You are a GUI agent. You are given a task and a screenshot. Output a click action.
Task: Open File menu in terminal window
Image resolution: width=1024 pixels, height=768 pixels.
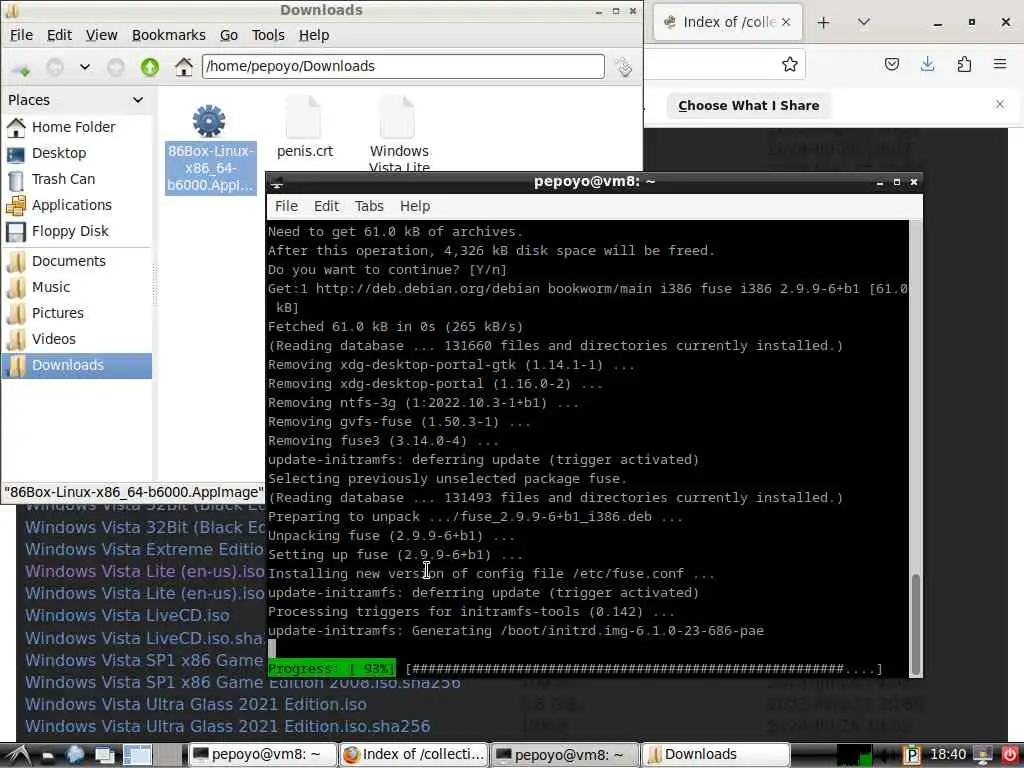[286, 206]
